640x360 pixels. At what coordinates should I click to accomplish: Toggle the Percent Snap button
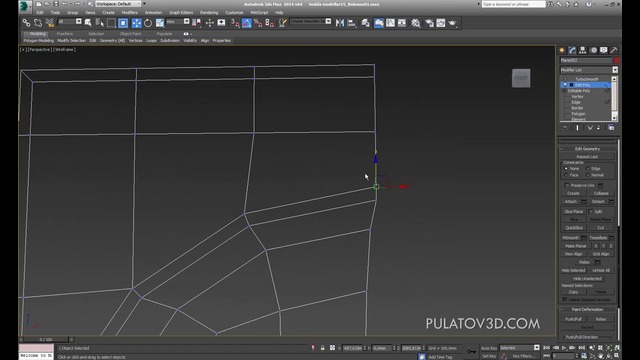pyautogui.click(x=258, y=23)
